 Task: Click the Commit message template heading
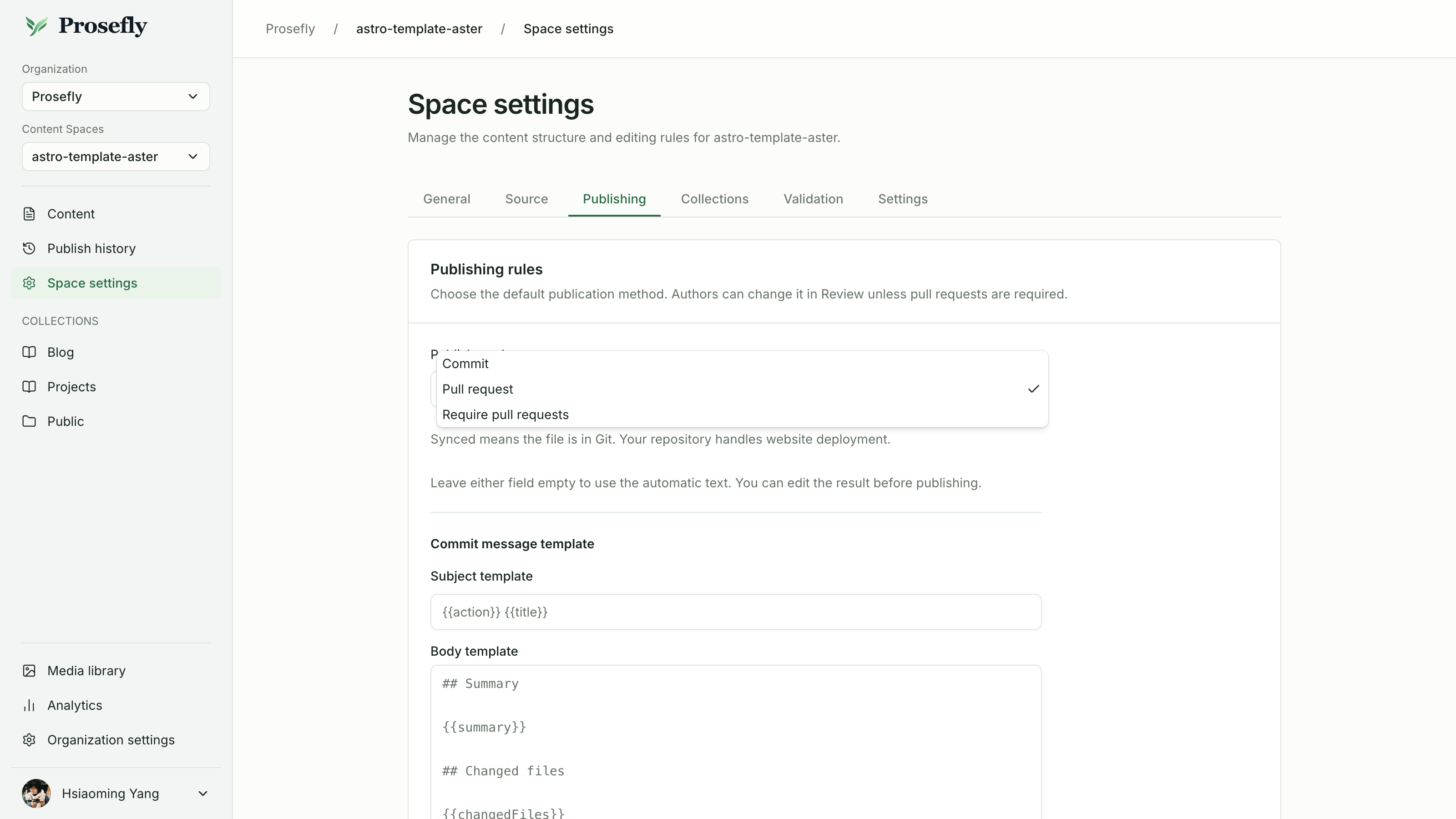coord(512,544)
